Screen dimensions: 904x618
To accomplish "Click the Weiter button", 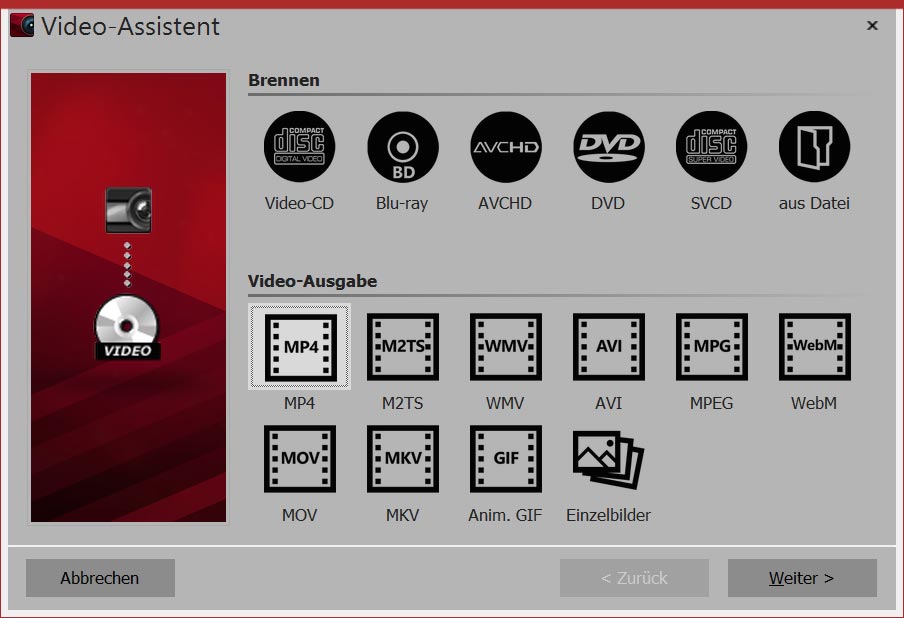I will pos(802,578).
